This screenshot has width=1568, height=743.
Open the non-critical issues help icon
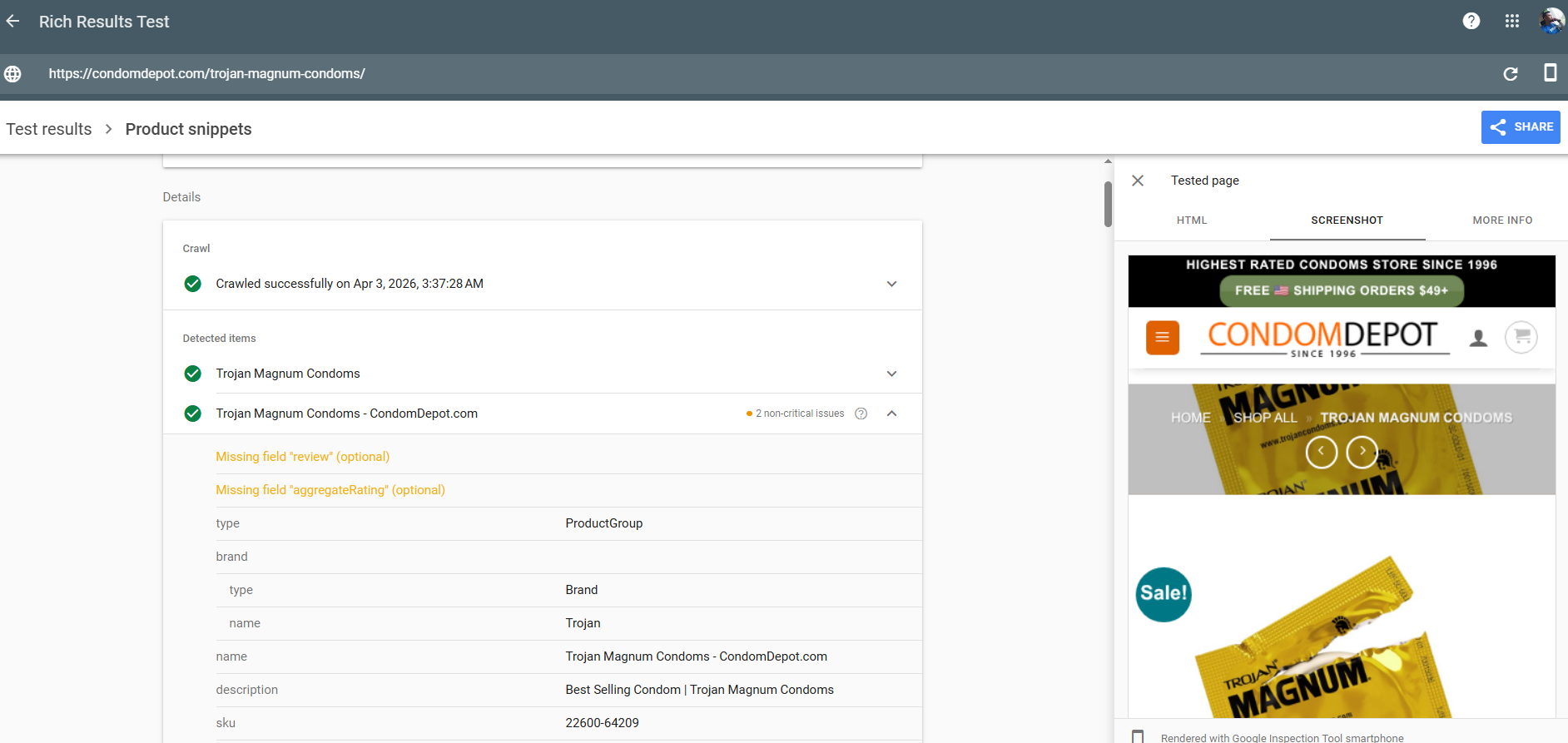pyautogui.click(x=861, y=414)
